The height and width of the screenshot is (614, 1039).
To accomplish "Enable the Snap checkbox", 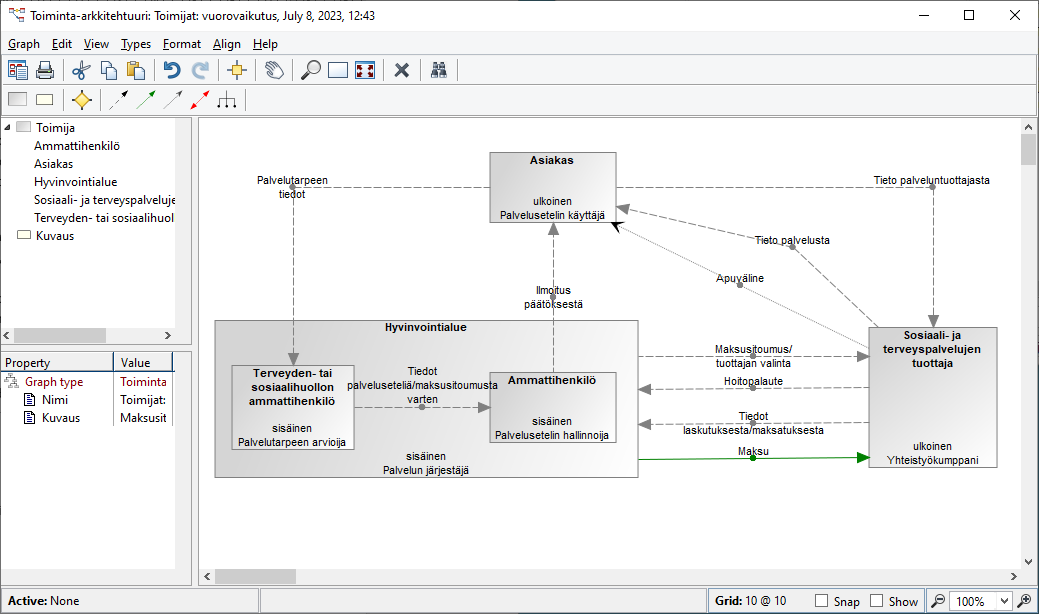I will click(821, 601).
